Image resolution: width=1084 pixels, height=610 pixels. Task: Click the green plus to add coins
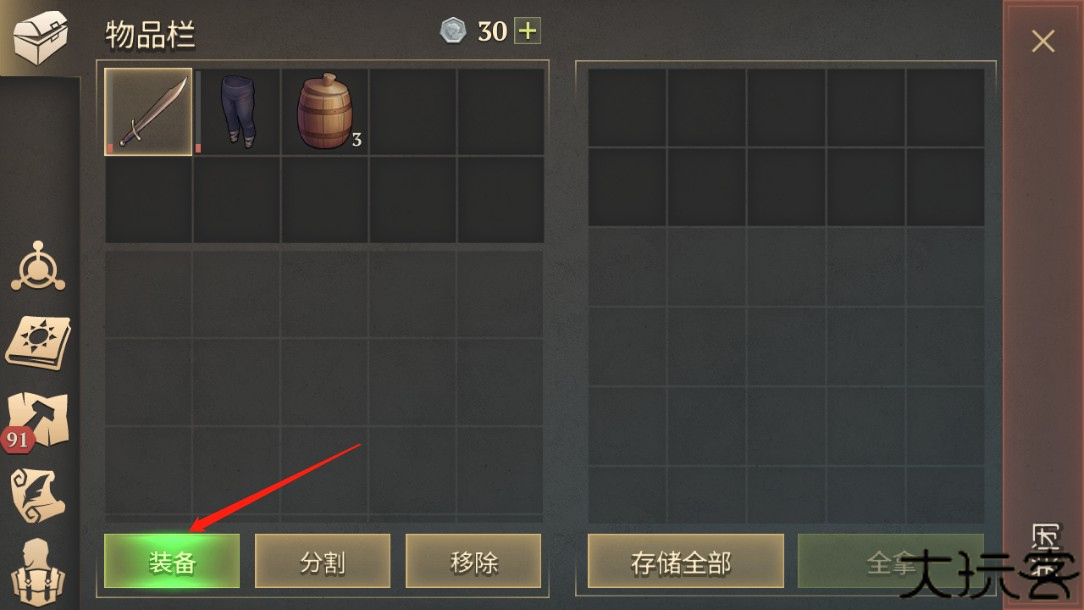point(527,31)
